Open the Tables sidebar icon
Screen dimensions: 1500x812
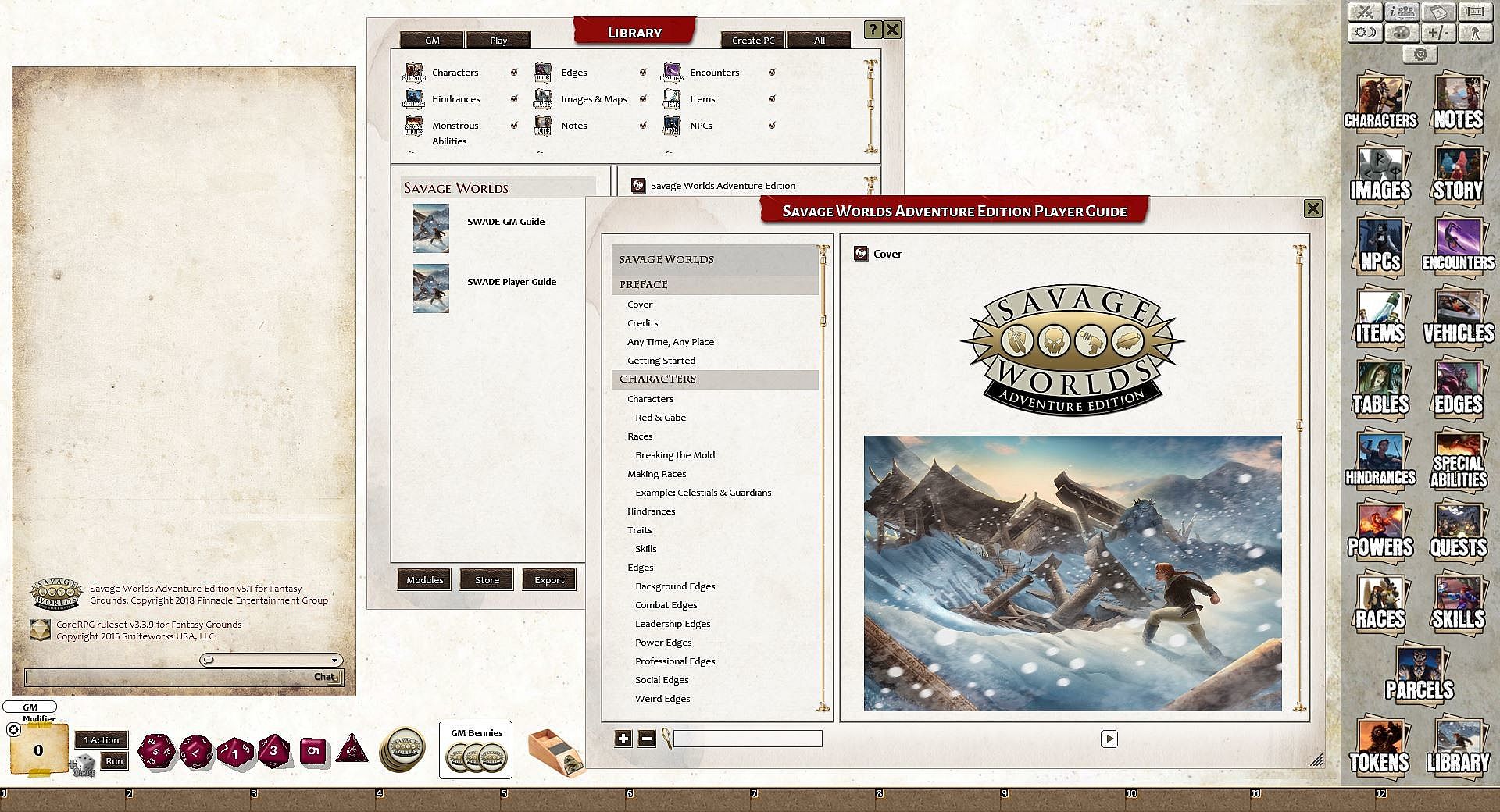(1380, 387)
